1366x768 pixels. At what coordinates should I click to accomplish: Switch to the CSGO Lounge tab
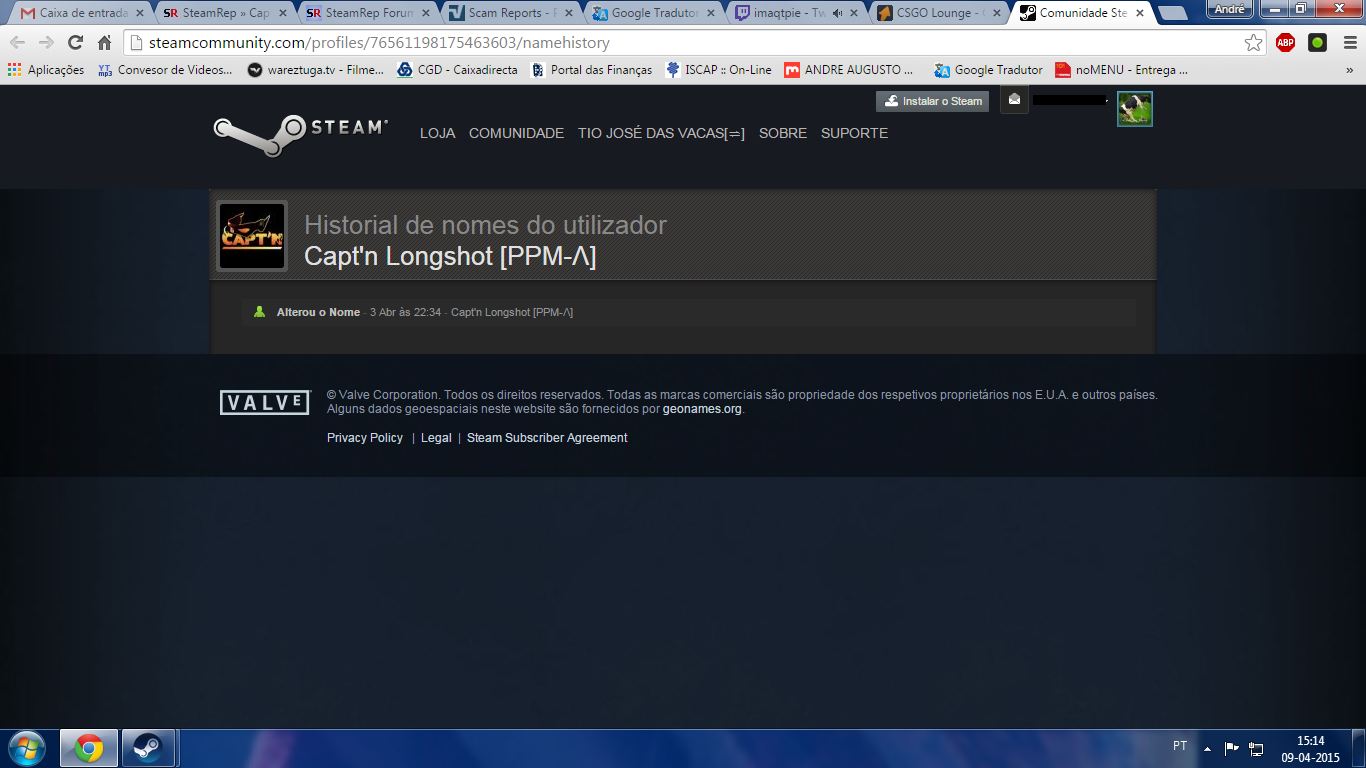[935, 13]
